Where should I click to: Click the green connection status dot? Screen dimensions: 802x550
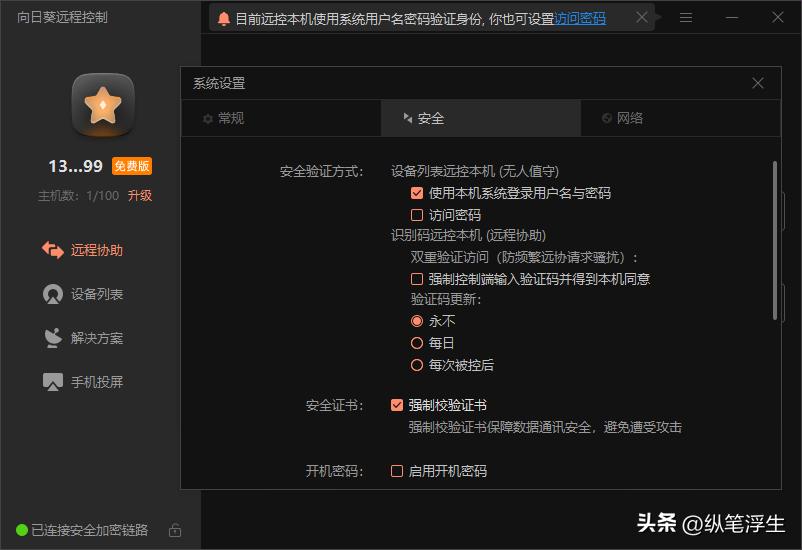[22, 530]
